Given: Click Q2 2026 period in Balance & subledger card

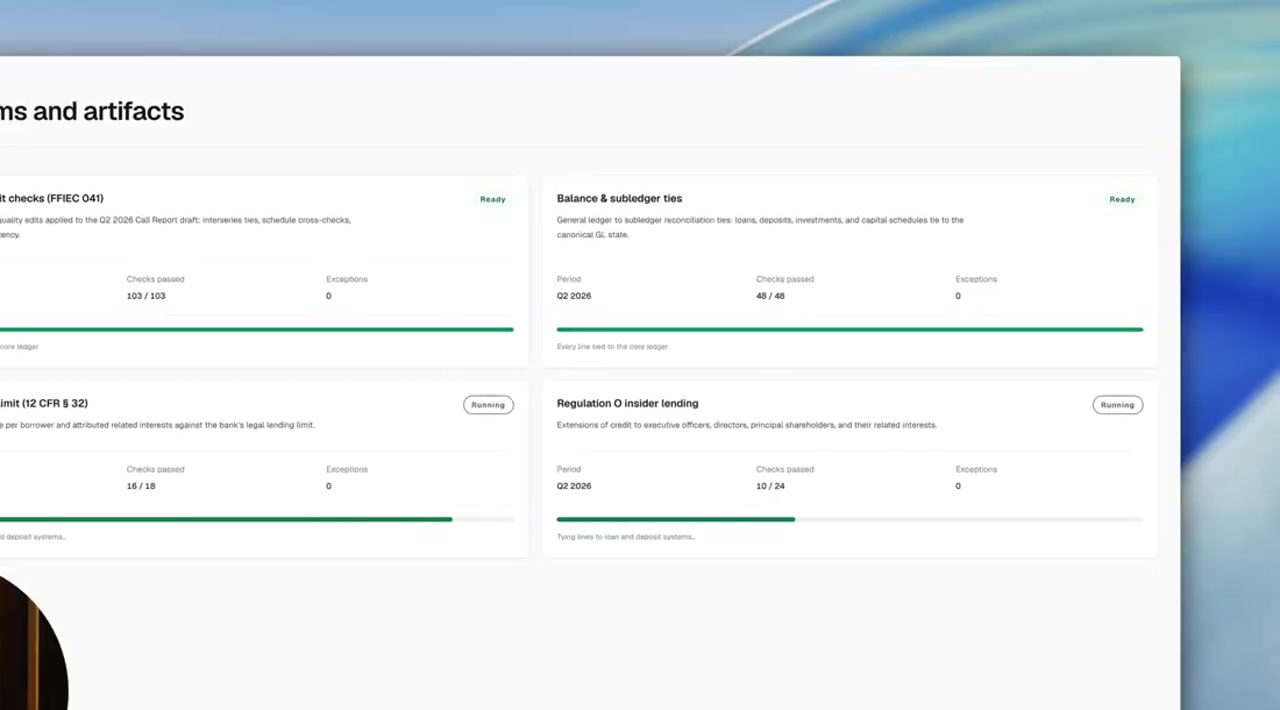Looking at the screenshot, I should 574,296.
